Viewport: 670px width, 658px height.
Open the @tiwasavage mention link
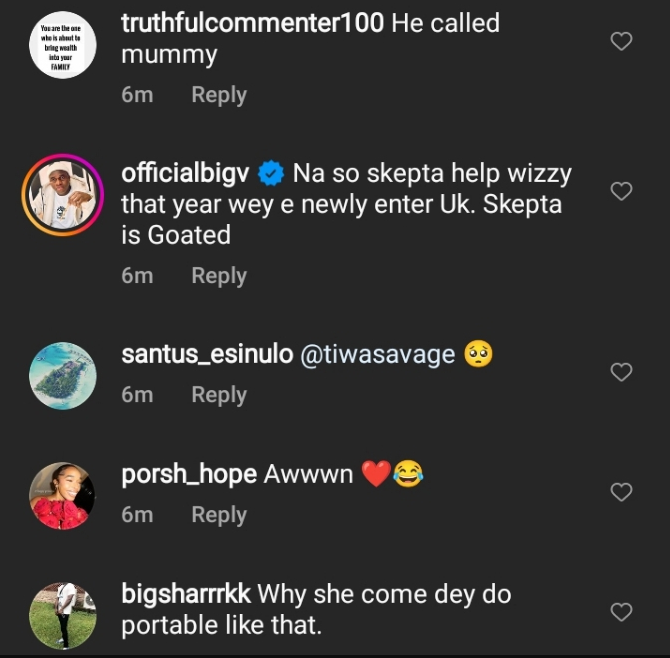[378, 355]
